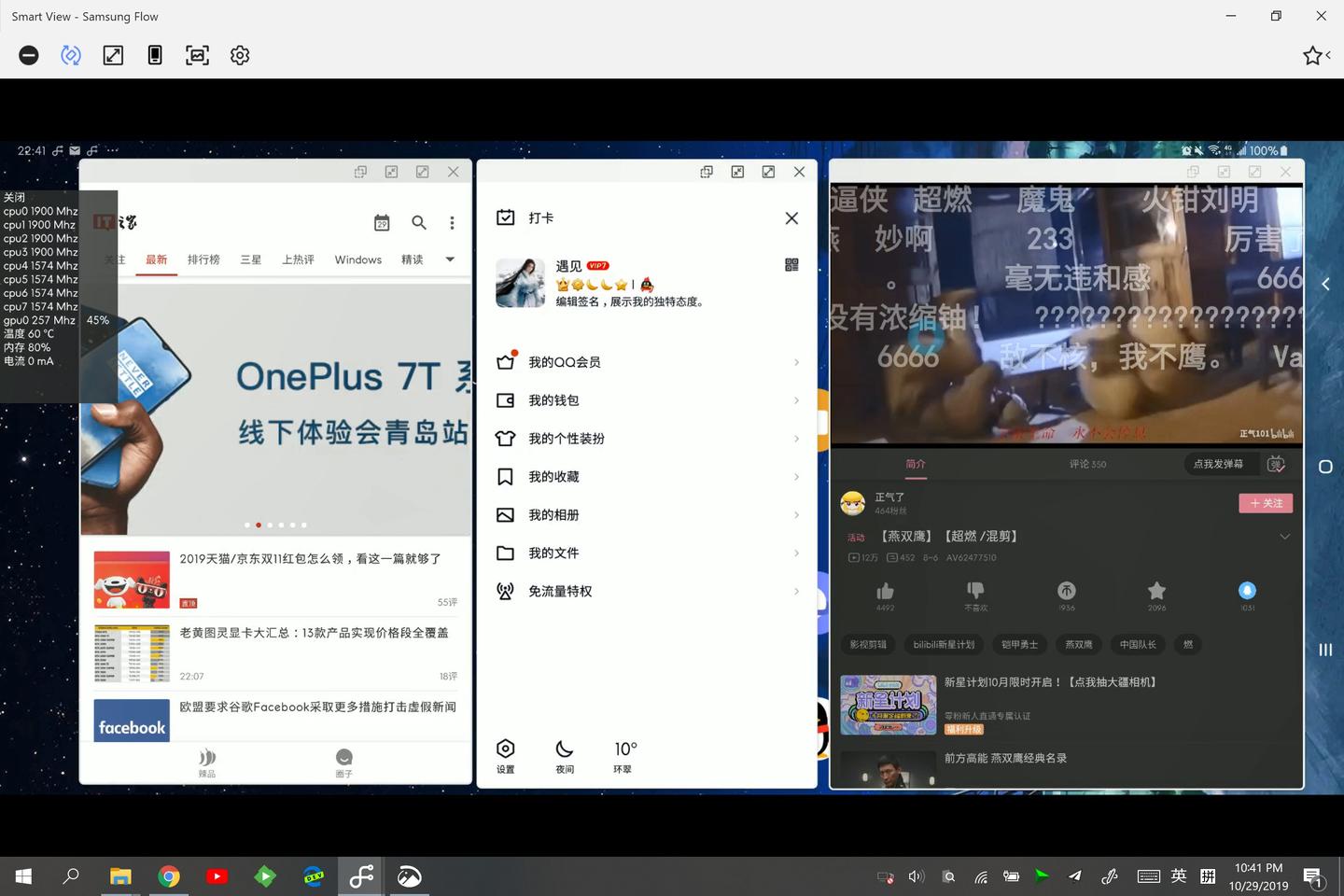Screen dimensions: 1344x896
Task: Toggle the phone screen off in Smart View
Action: click(x=28, y=55)
